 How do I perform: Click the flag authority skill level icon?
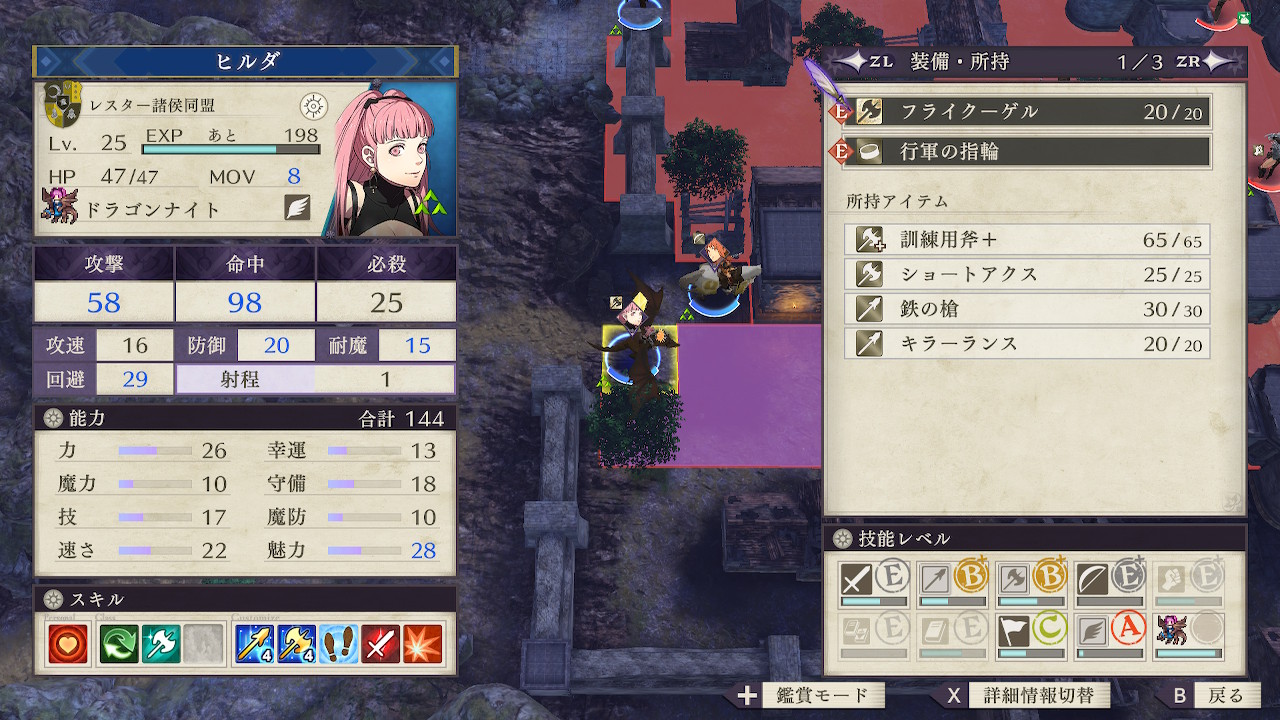tap(1014, 631)
